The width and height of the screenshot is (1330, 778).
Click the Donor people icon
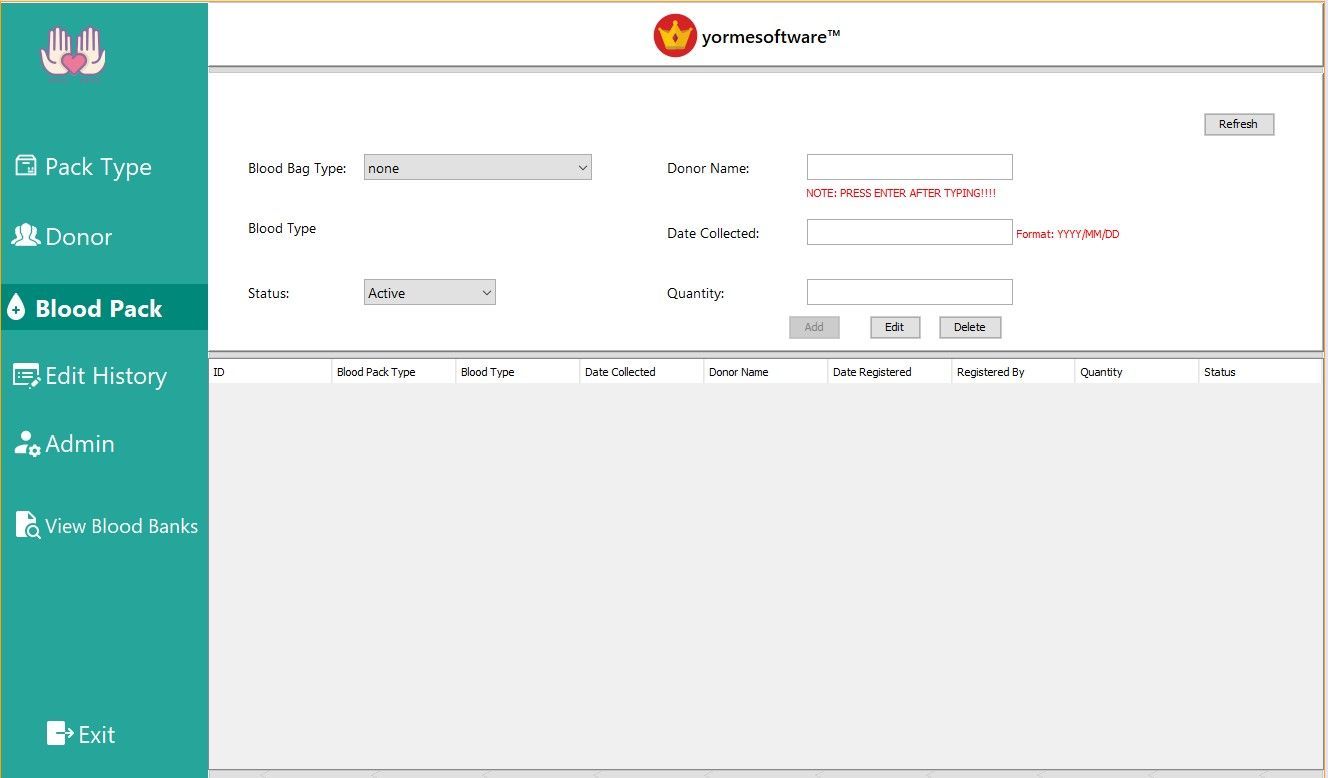point(26,235)
